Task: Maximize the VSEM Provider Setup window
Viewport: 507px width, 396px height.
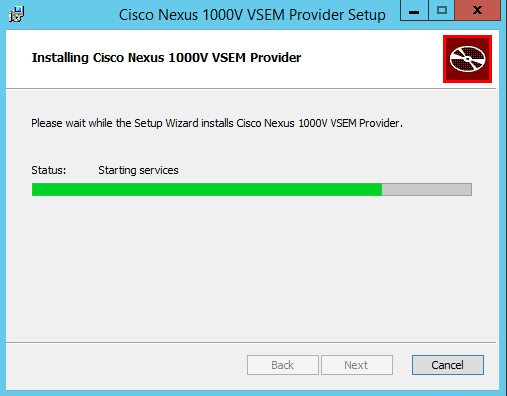Action: click(442, 11)
